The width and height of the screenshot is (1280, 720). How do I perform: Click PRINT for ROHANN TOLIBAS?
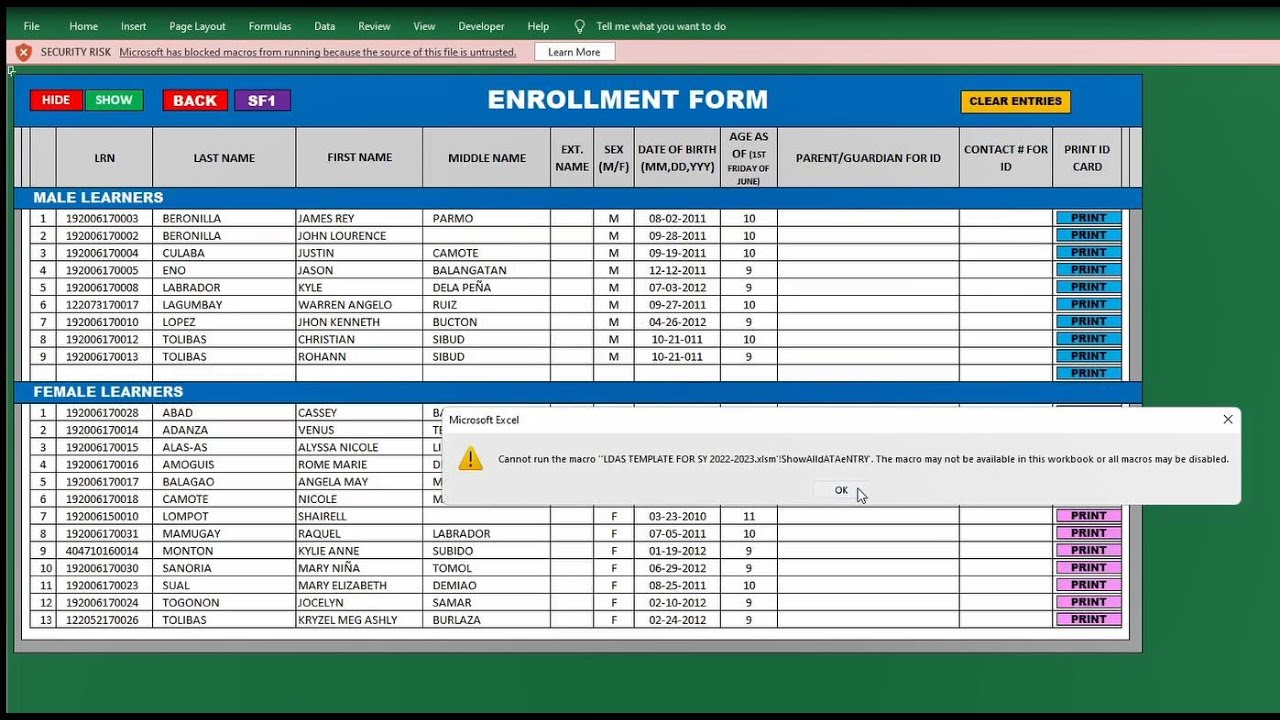click(1088, 356)
